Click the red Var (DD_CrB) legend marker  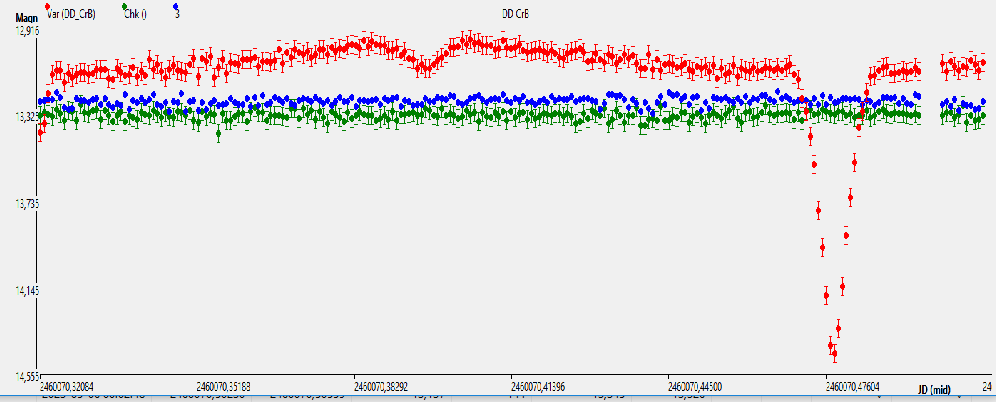[48, 6]
